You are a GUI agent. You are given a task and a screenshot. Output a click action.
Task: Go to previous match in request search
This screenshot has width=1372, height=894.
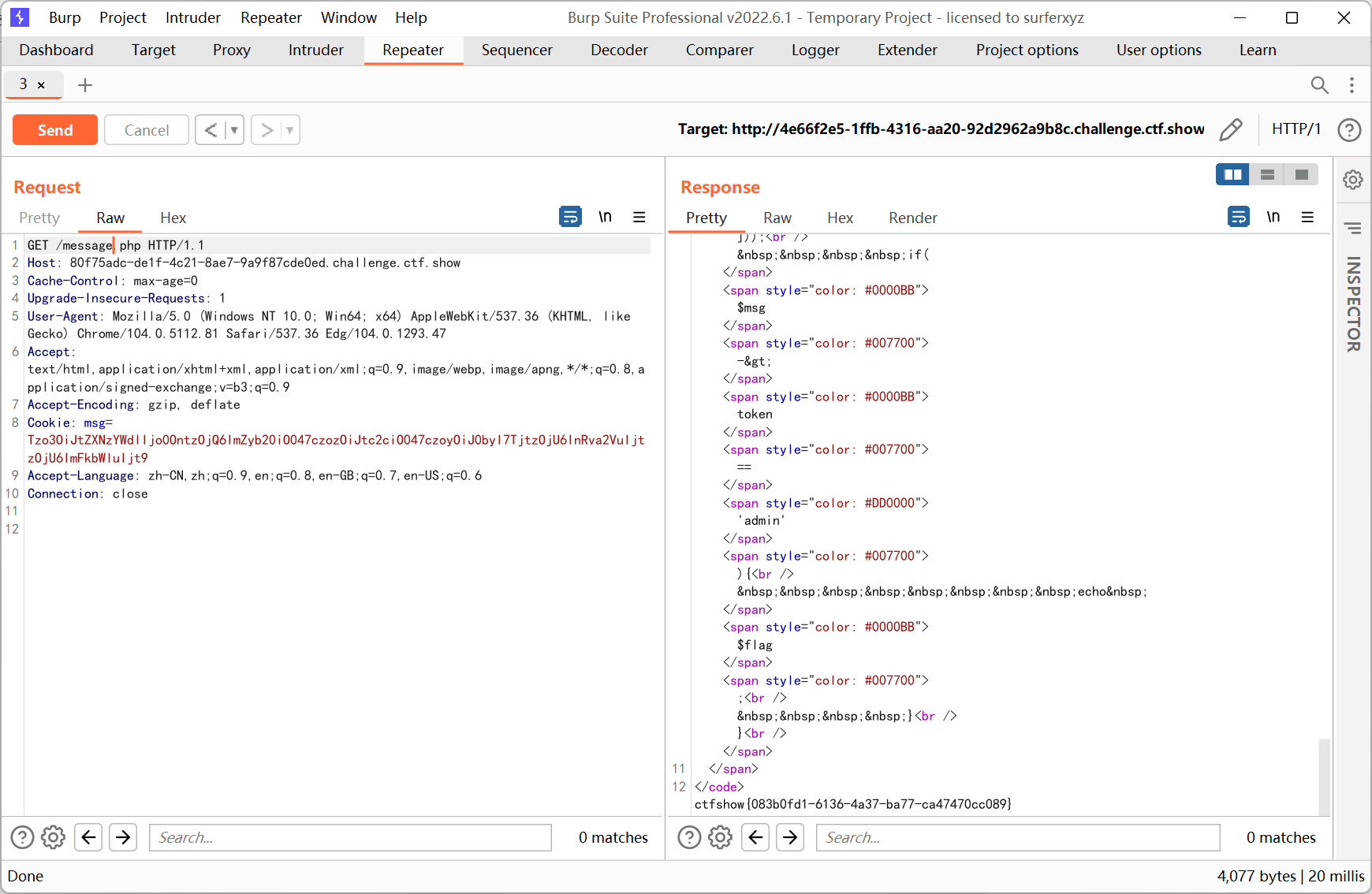click(x=89, y=837)
